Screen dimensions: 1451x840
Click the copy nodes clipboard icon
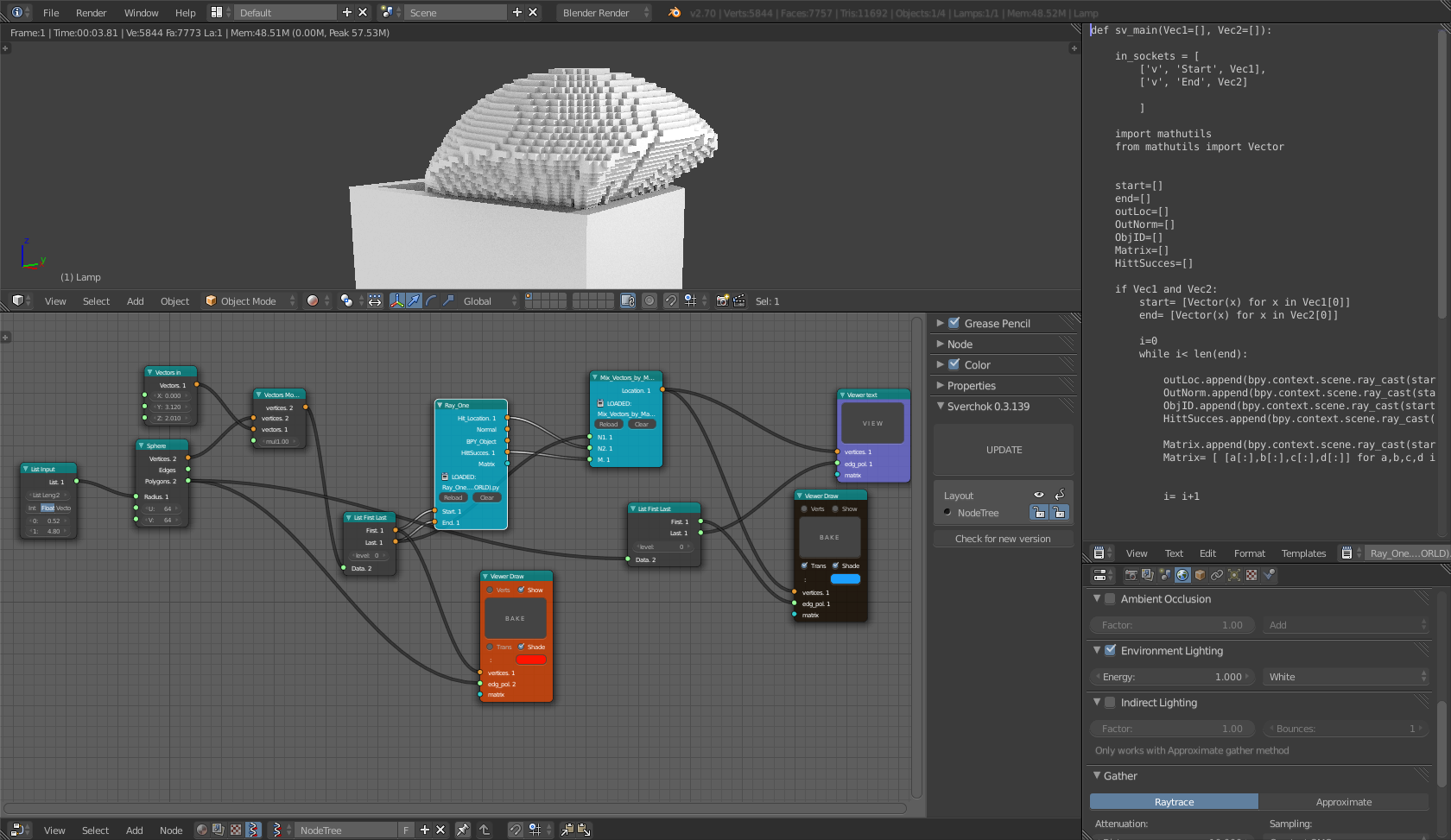(x=567, y=830)
